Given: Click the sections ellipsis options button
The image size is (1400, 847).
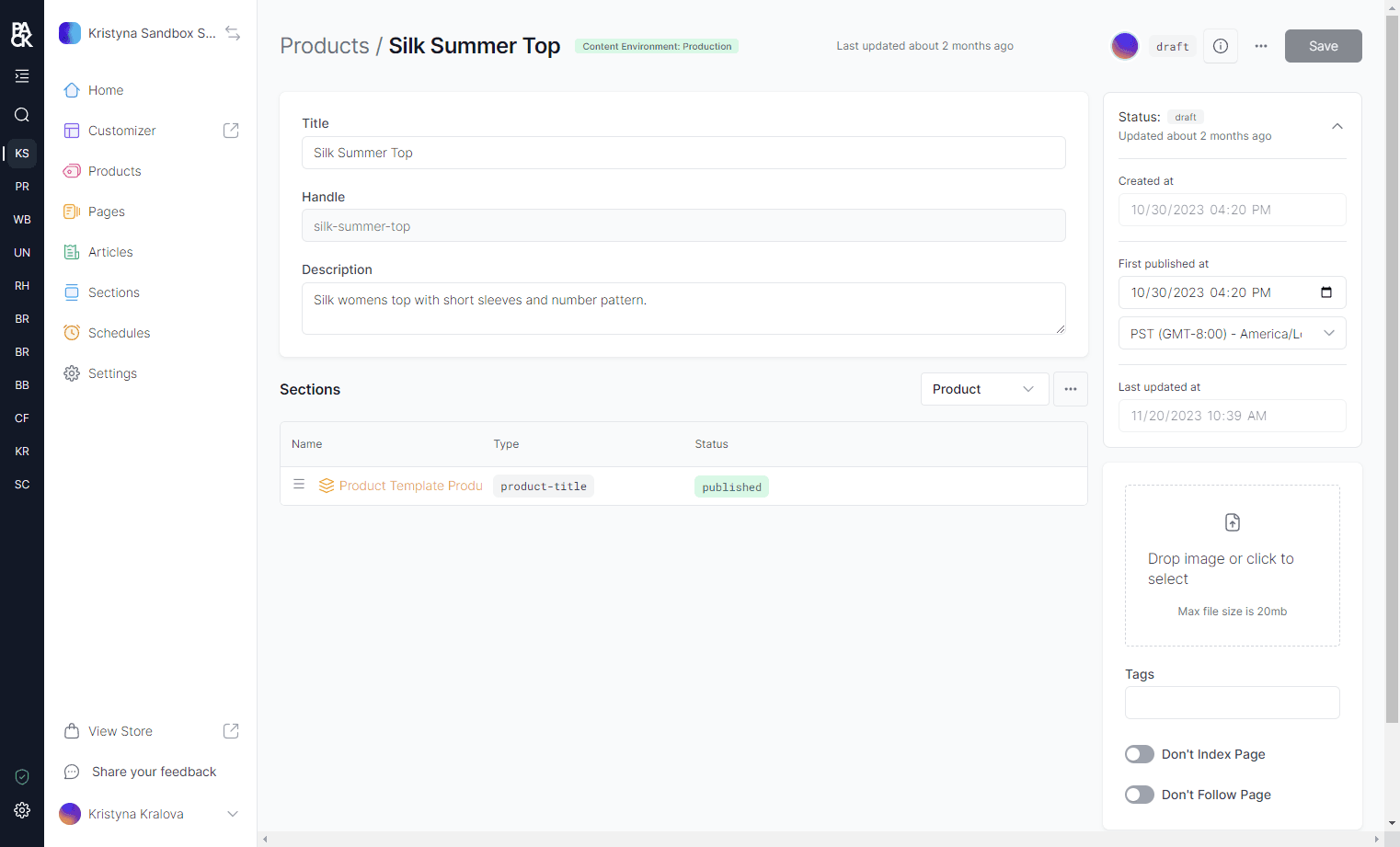Looking at the screenshot, I should point(1070,389).
